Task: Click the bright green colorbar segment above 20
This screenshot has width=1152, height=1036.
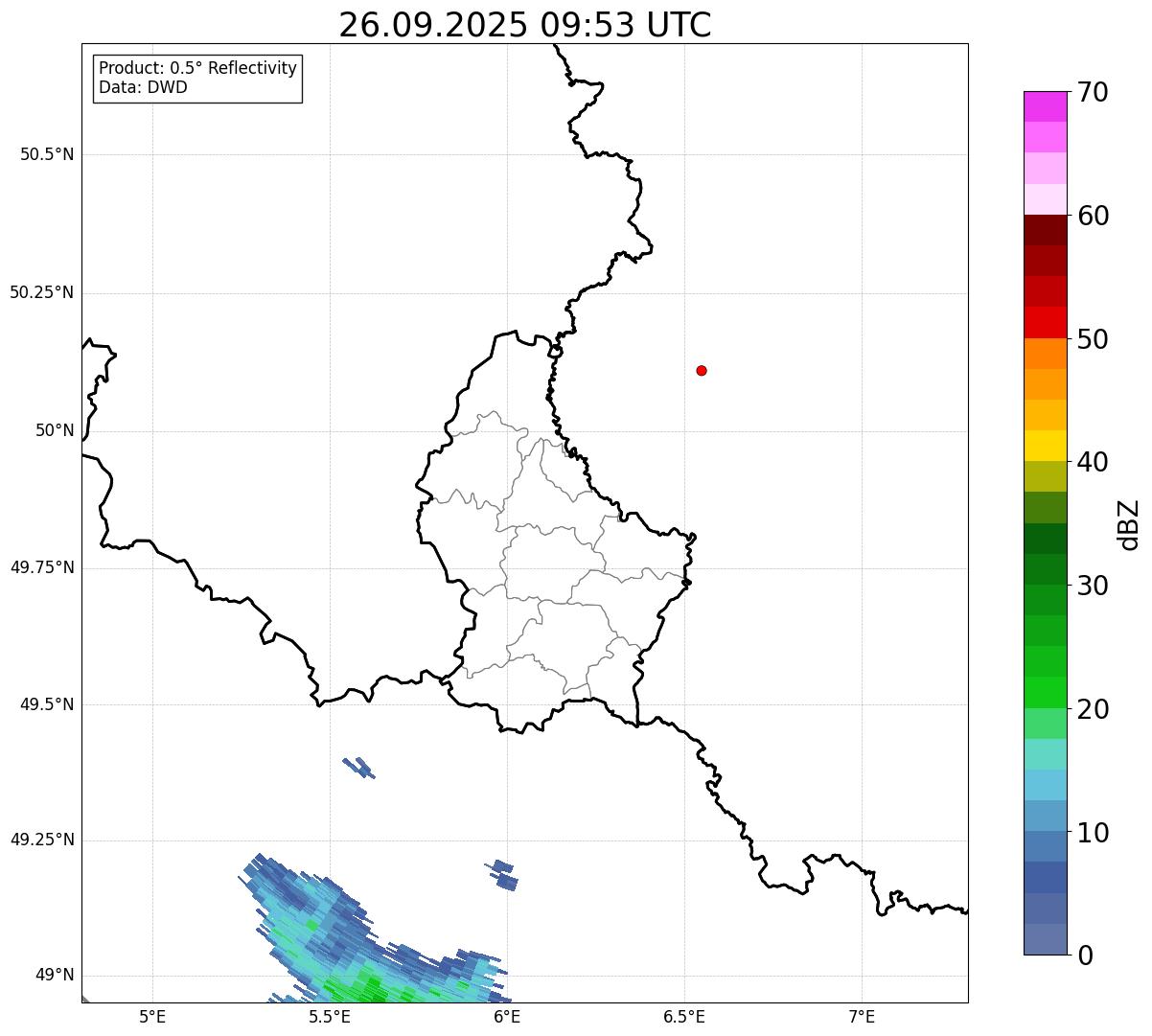Action: click(1045, 692)
